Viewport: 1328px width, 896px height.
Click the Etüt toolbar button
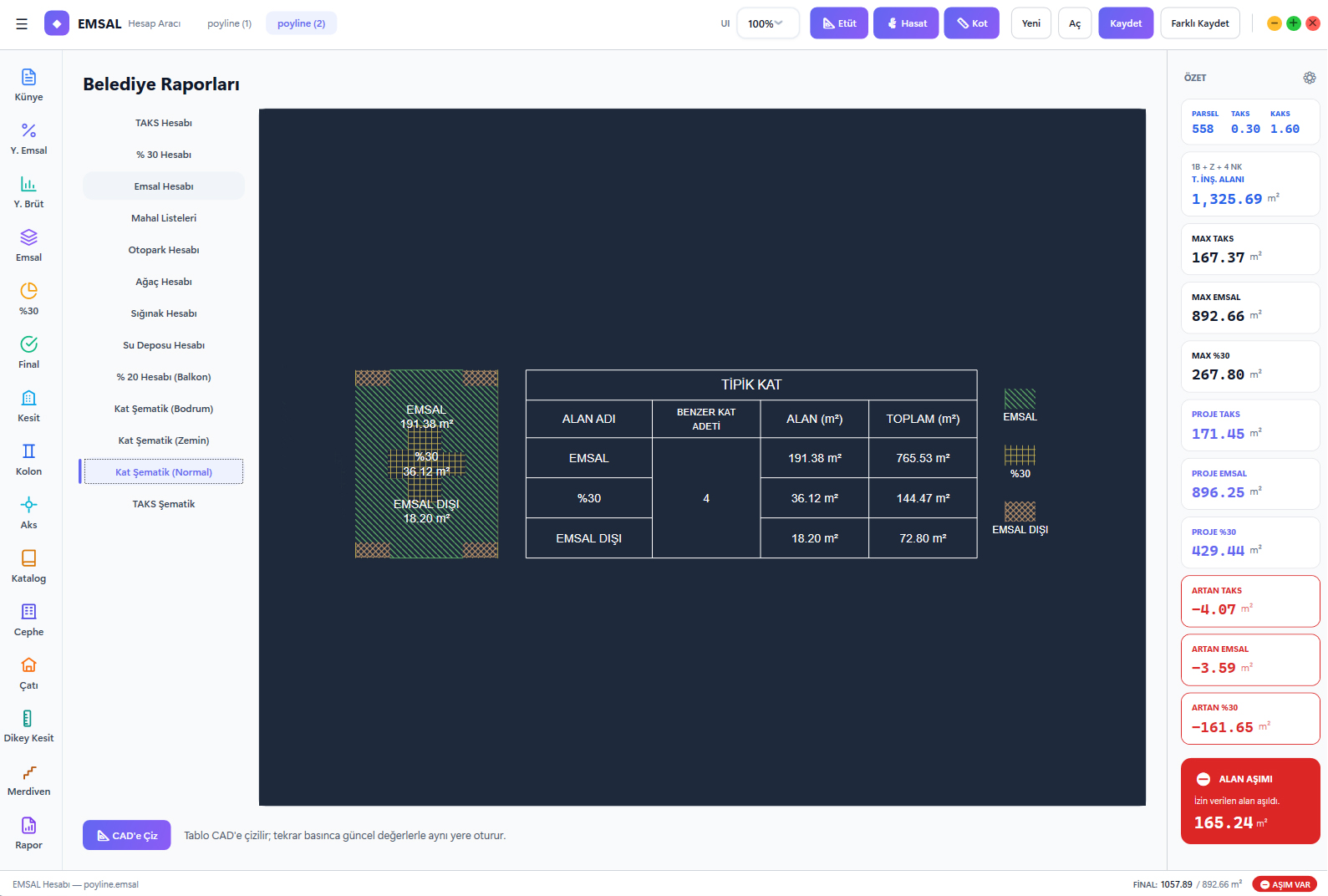click(839, 23)
